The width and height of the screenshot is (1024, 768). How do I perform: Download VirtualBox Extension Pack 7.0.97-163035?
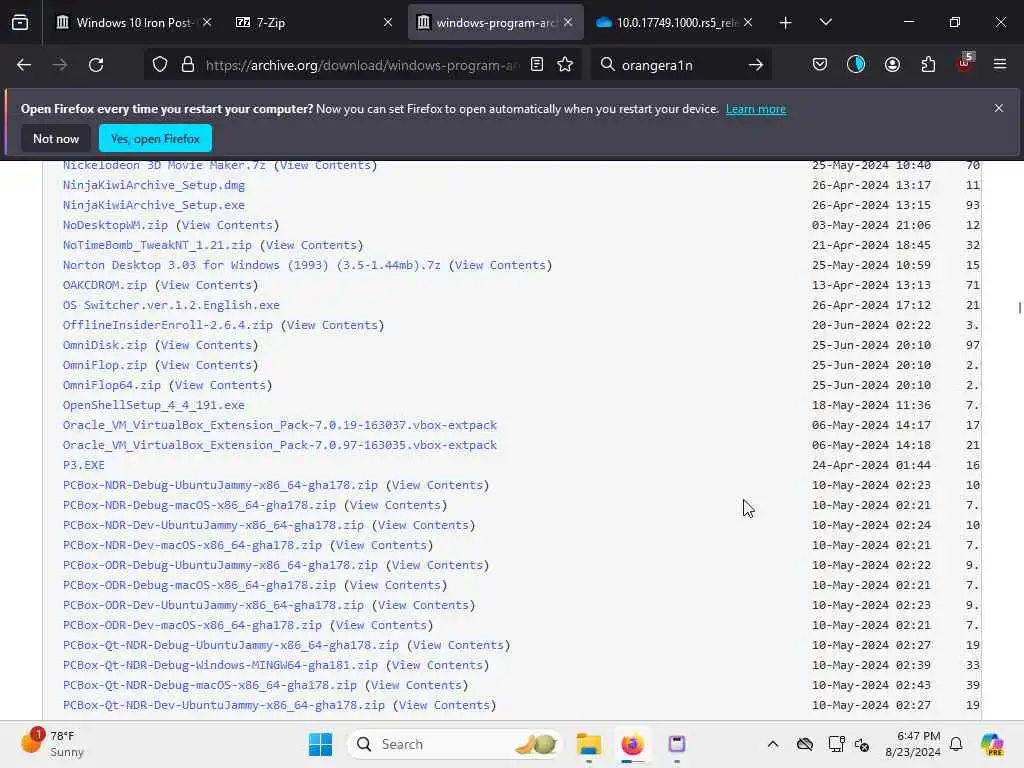[280, 445]
